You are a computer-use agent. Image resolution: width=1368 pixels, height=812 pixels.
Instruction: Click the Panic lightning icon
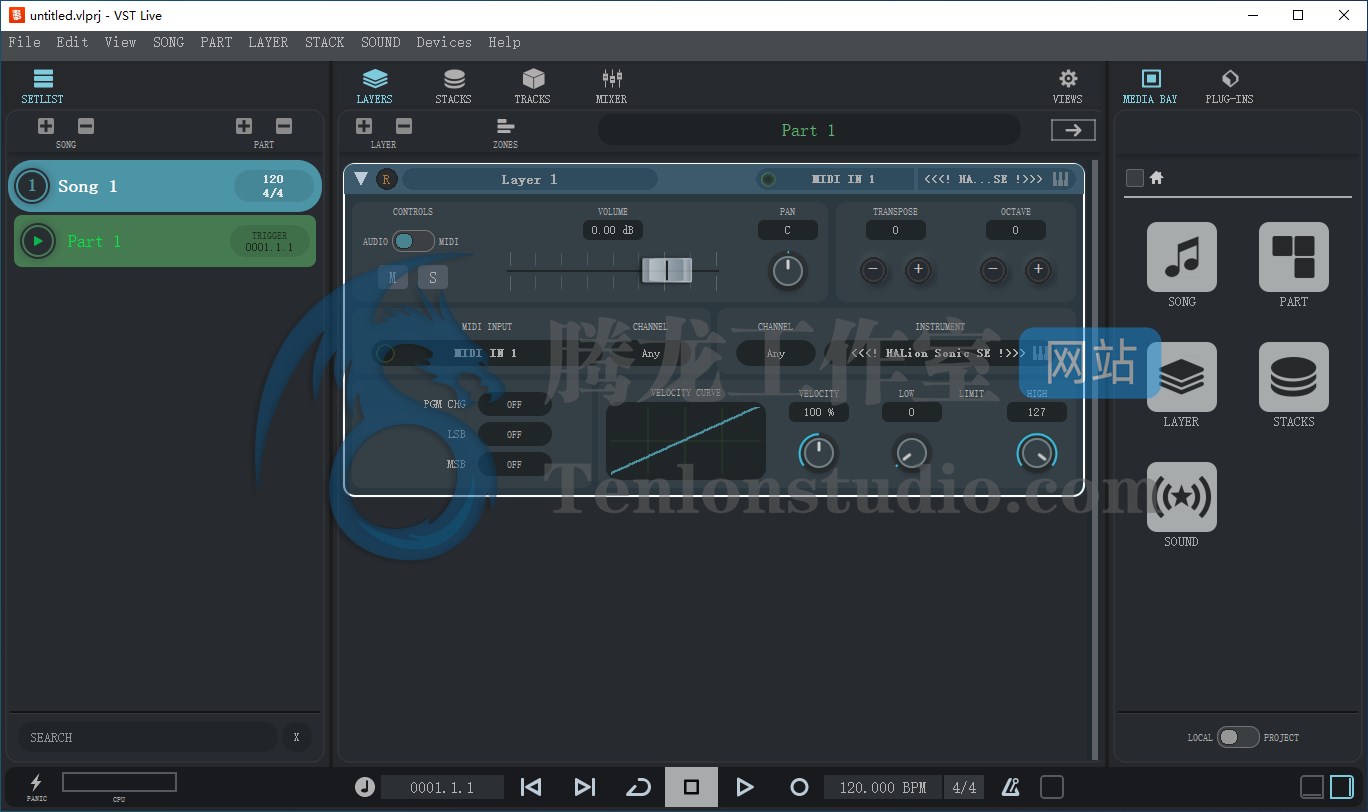(36, 782)
